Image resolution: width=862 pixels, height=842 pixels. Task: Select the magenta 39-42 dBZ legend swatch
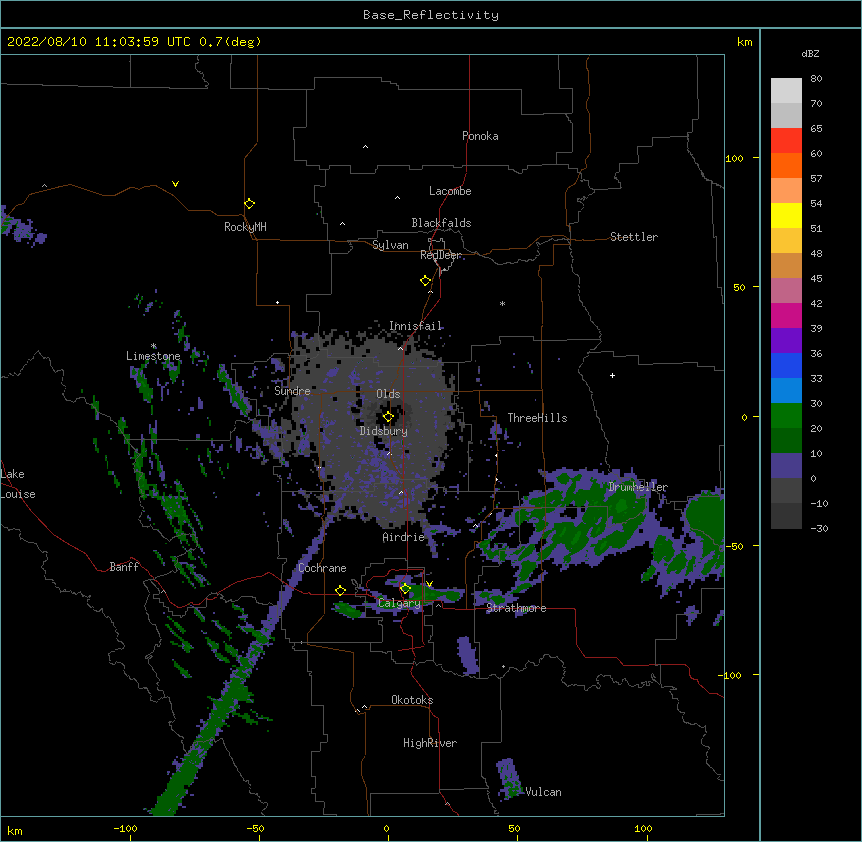point(786,315)
